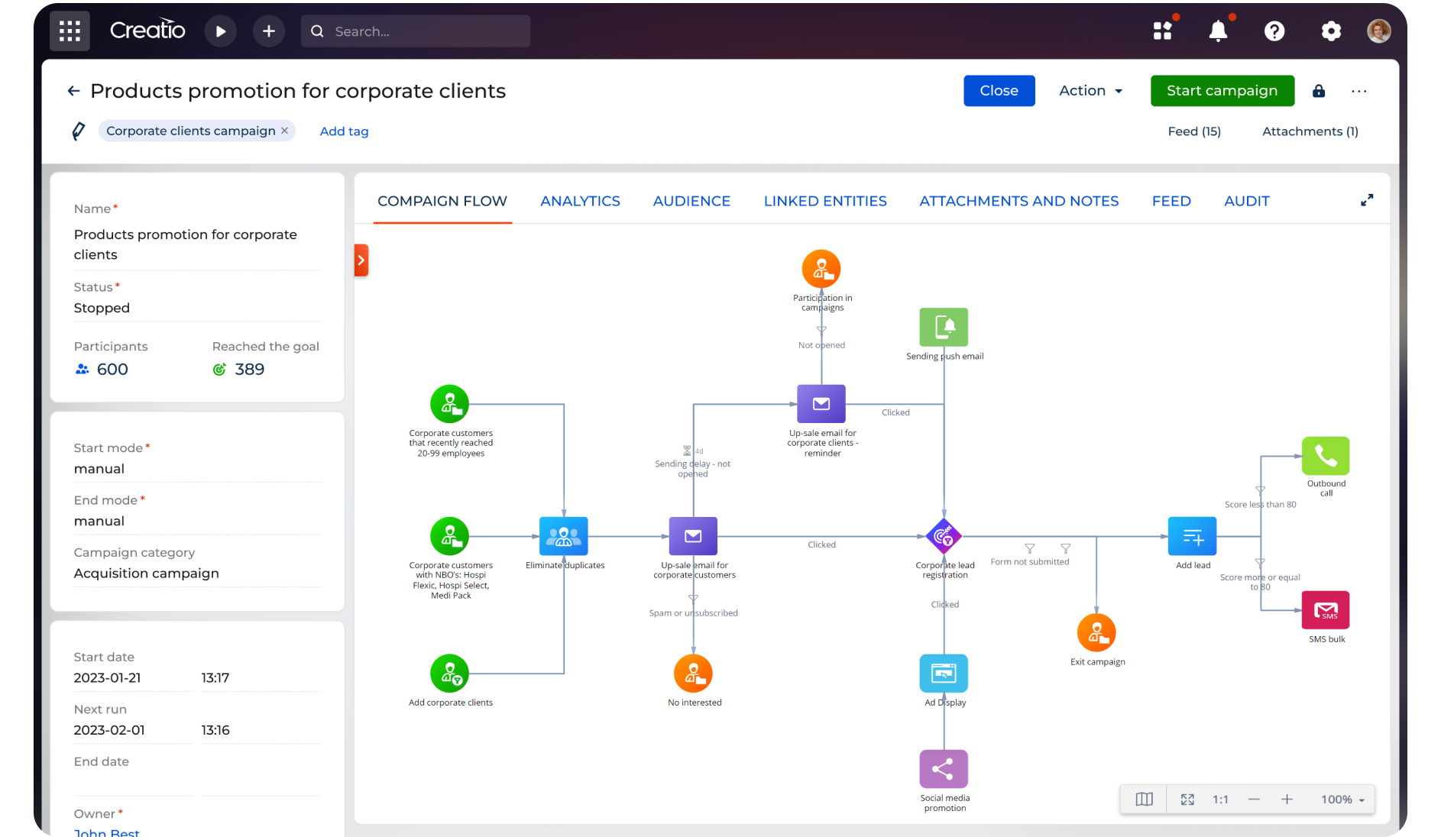1441x840 pixels.
Task: Click the SMS bulk node icon
Action: point(1325,610)
